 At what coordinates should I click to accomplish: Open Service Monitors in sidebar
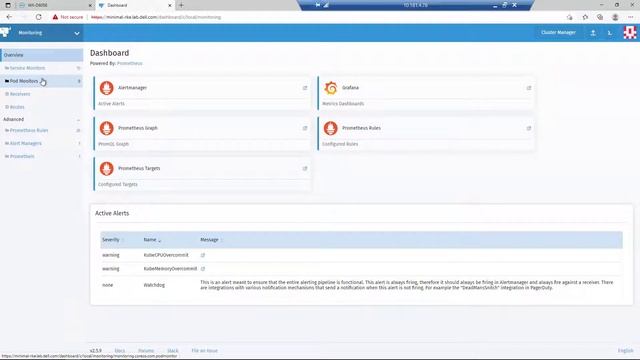42,68
